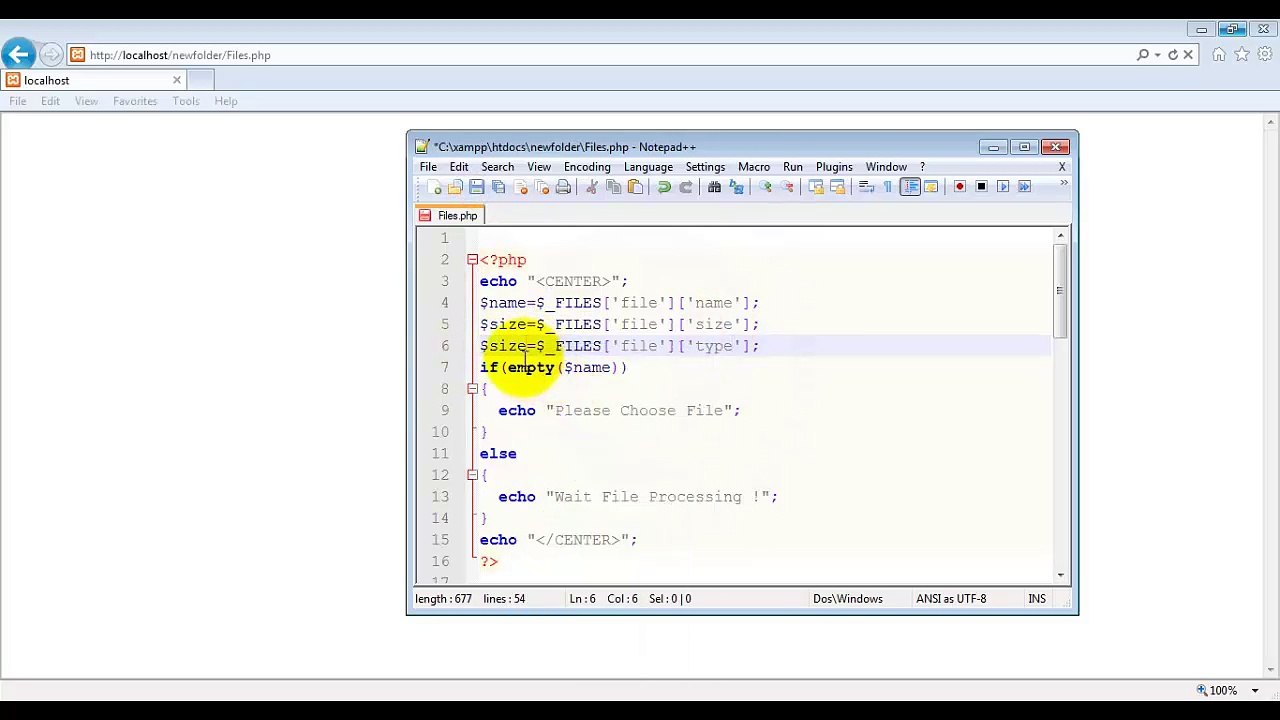Open the Run menu
This screenshot has width=1280, height=720.
pyautogui.click(x=793, y=167)
